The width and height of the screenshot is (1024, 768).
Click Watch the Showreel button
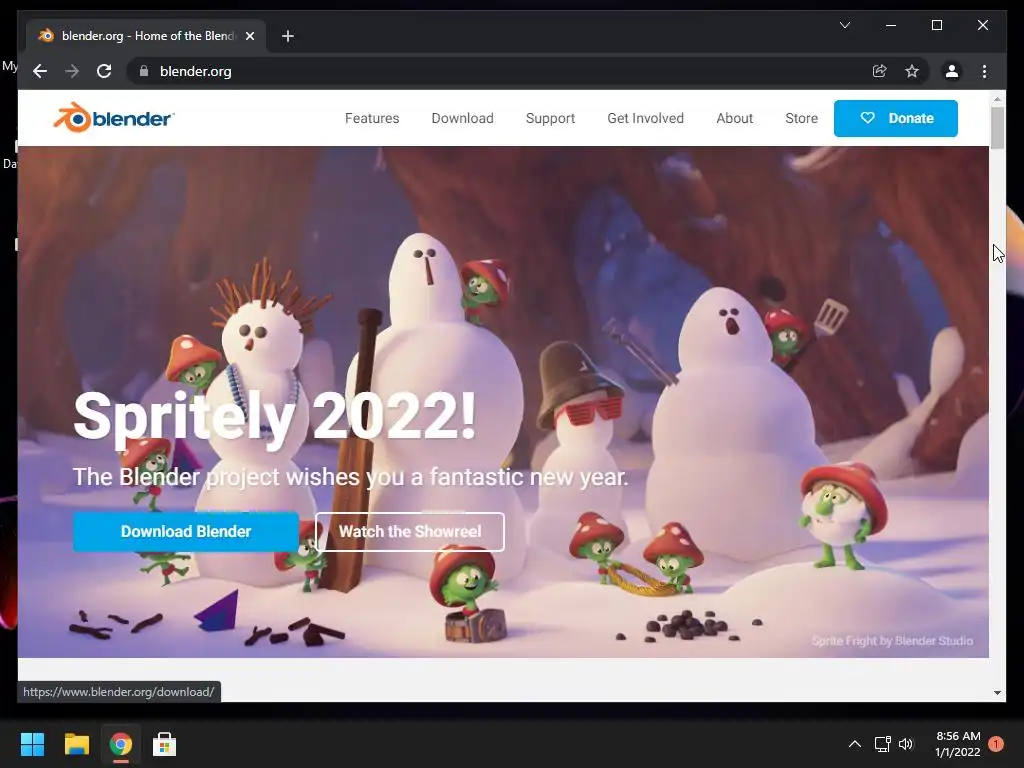coord(409,532)
